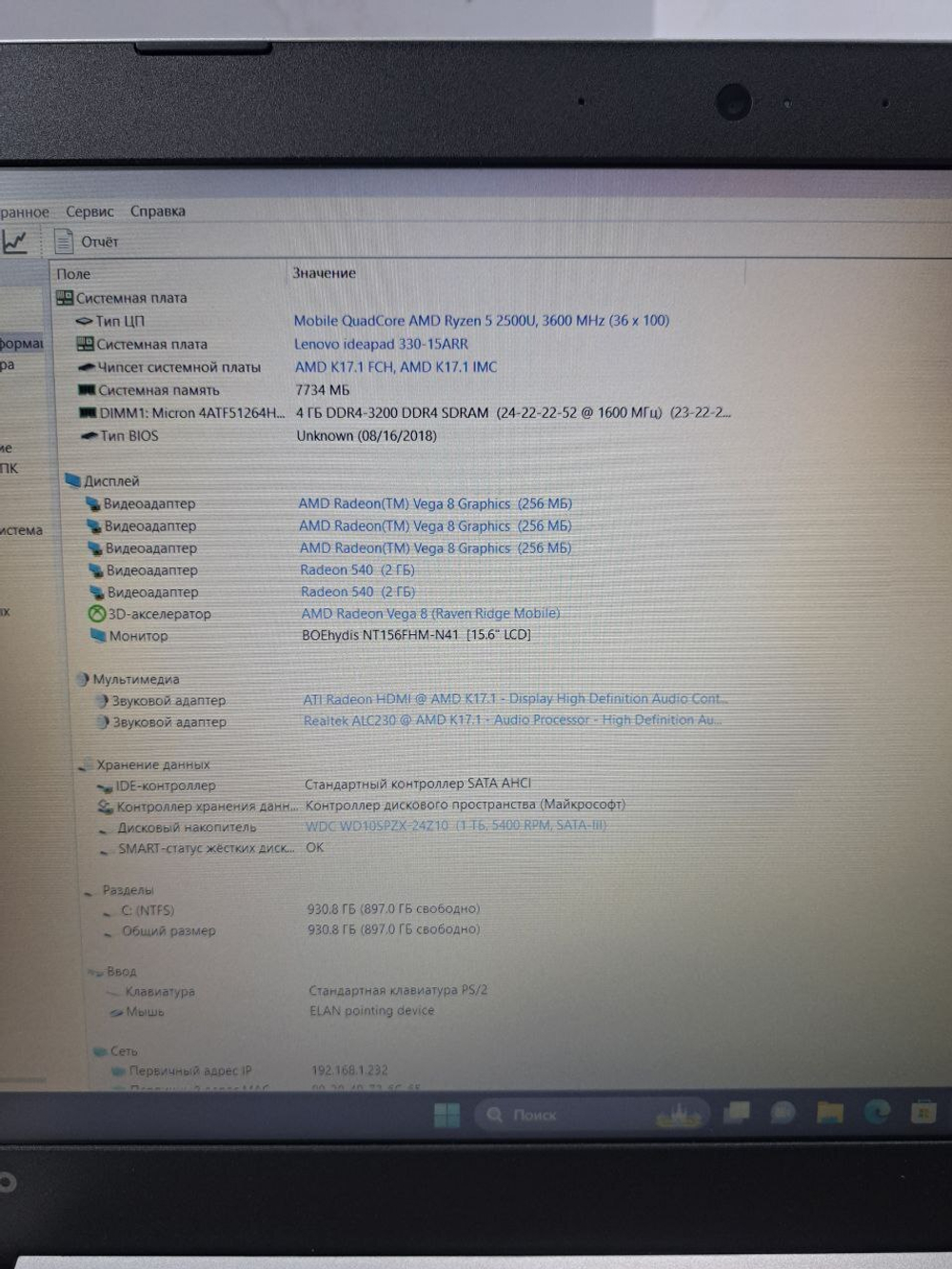Click inside the Поиск taskbar search field
Image resolution: width=952 pixels, height=1269 pixels.
click(534, 1114)
